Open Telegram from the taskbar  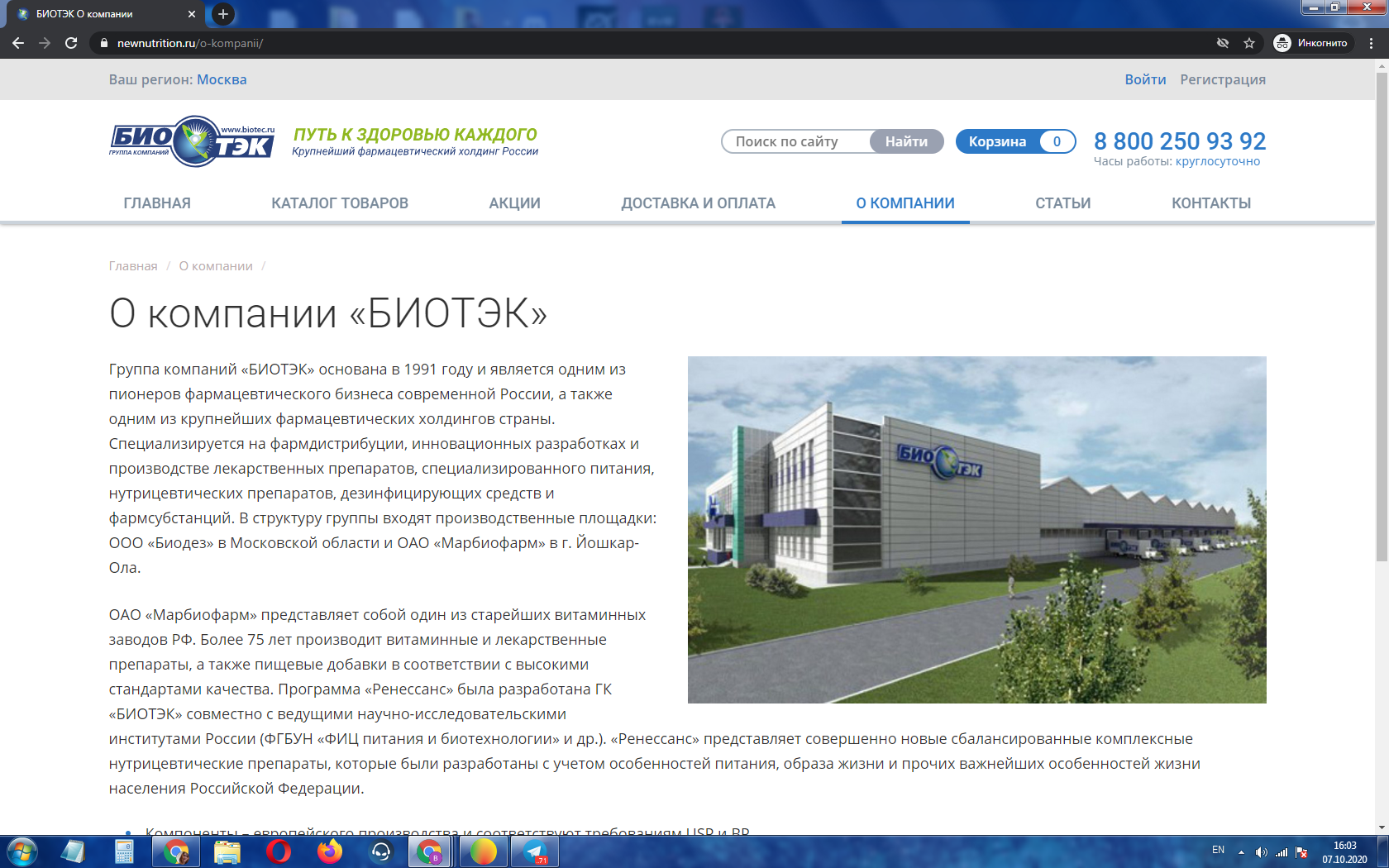(x=535, y=851)
